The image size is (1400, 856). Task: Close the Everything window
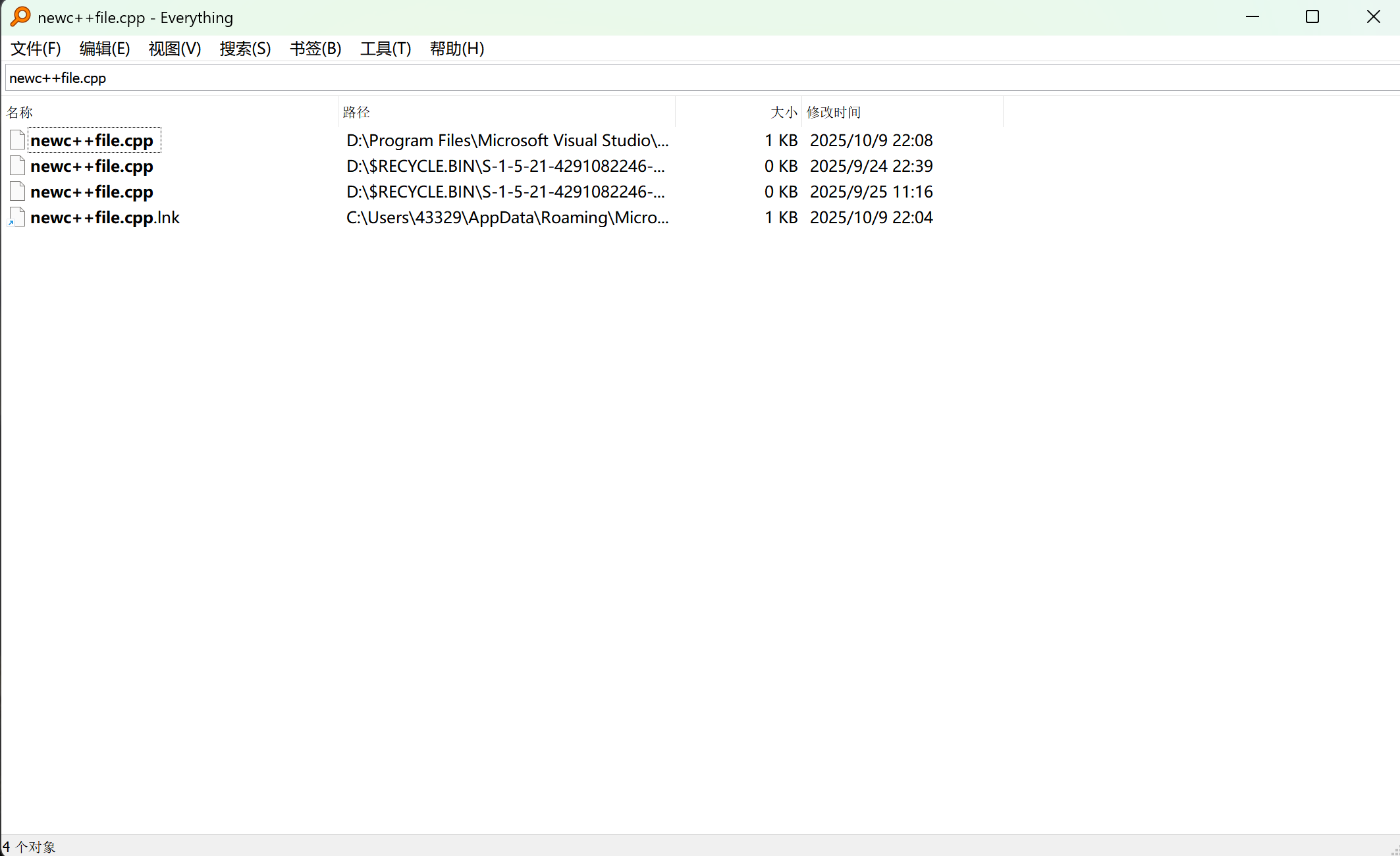(1373, 17)
